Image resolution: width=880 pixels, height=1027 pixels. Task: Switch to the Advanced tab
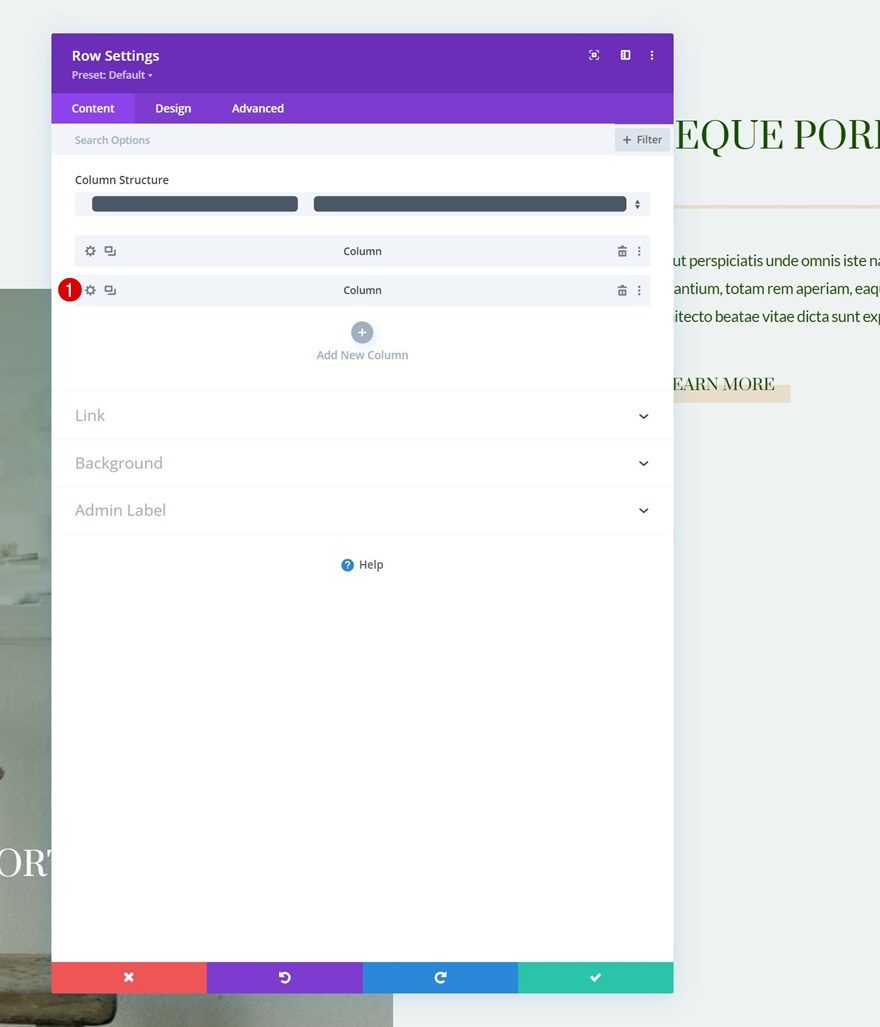point(256,108)
